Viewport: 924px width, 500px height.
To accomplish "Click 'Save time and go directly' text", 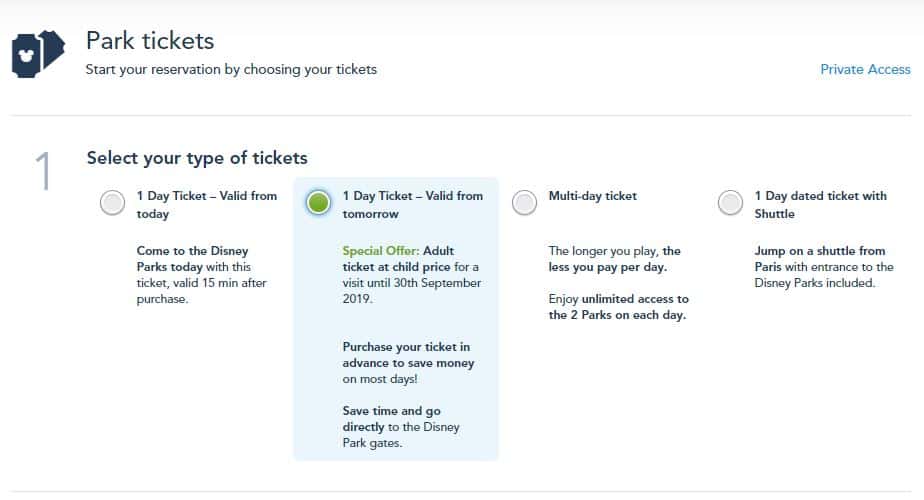I will point(401,427).
